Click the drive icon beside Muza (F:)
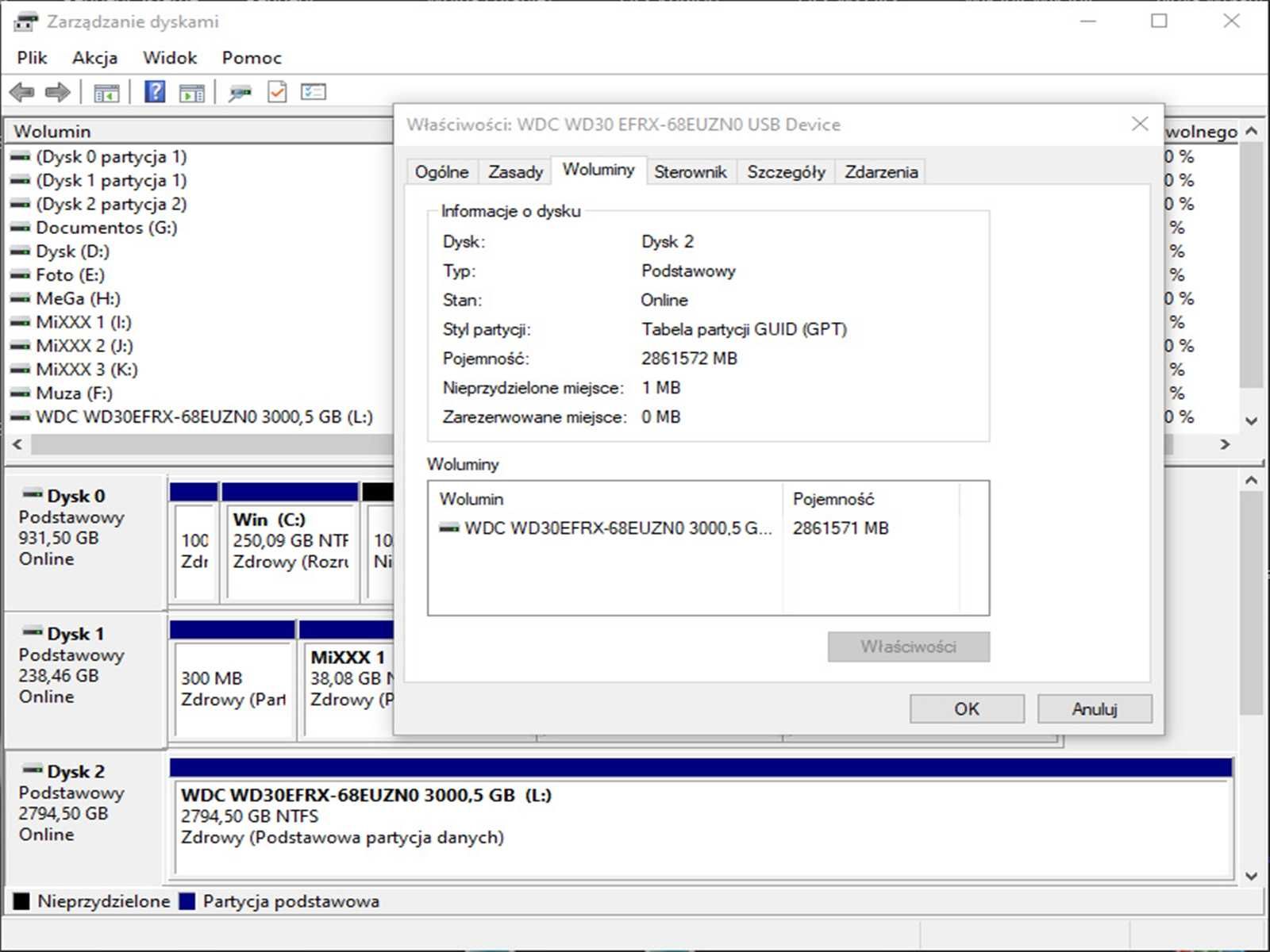 click(20, 393)
